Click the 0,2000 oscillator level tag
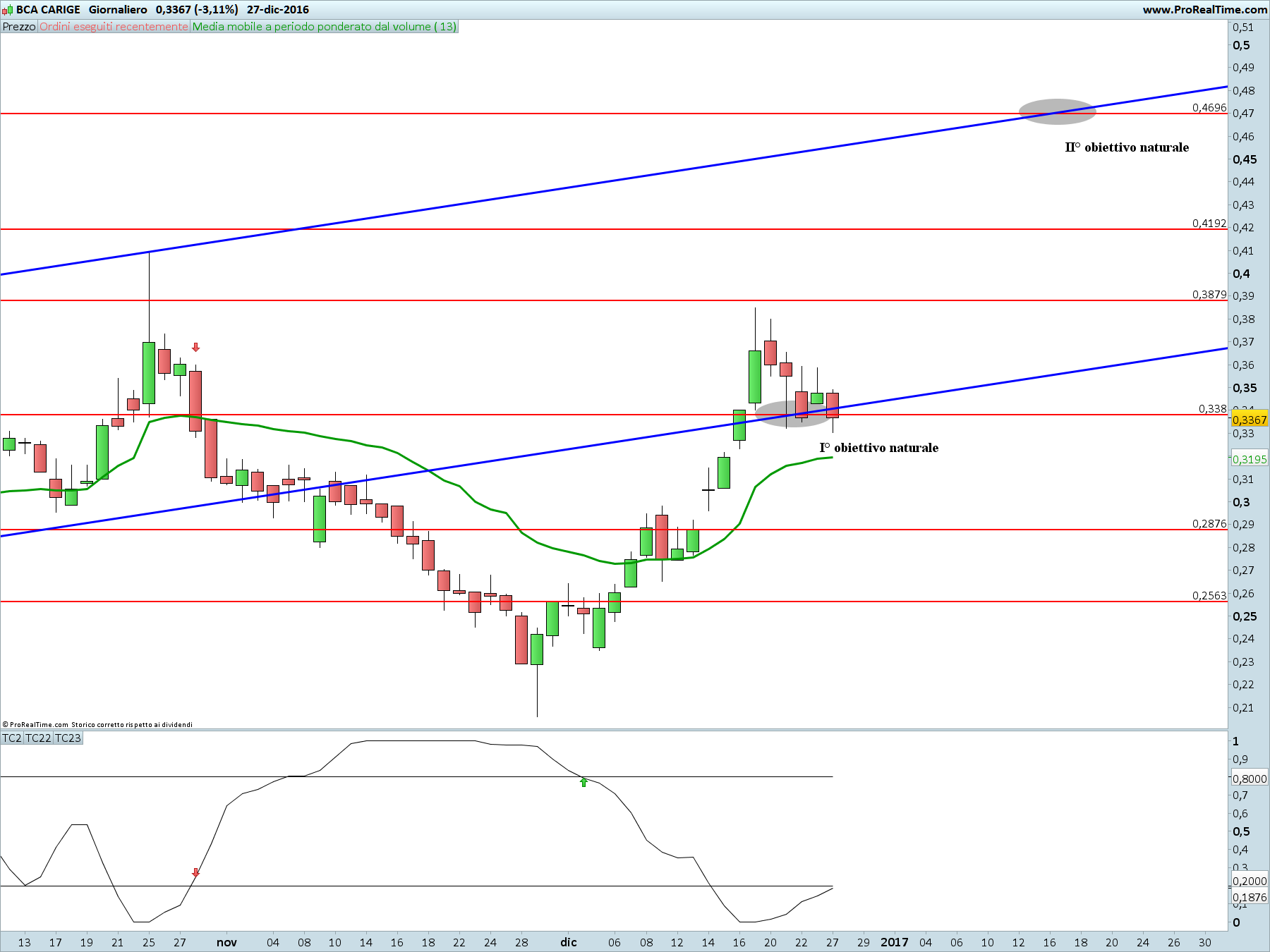The width and height of the screenshot is (1270, 952). click(x=1250, y=881)
